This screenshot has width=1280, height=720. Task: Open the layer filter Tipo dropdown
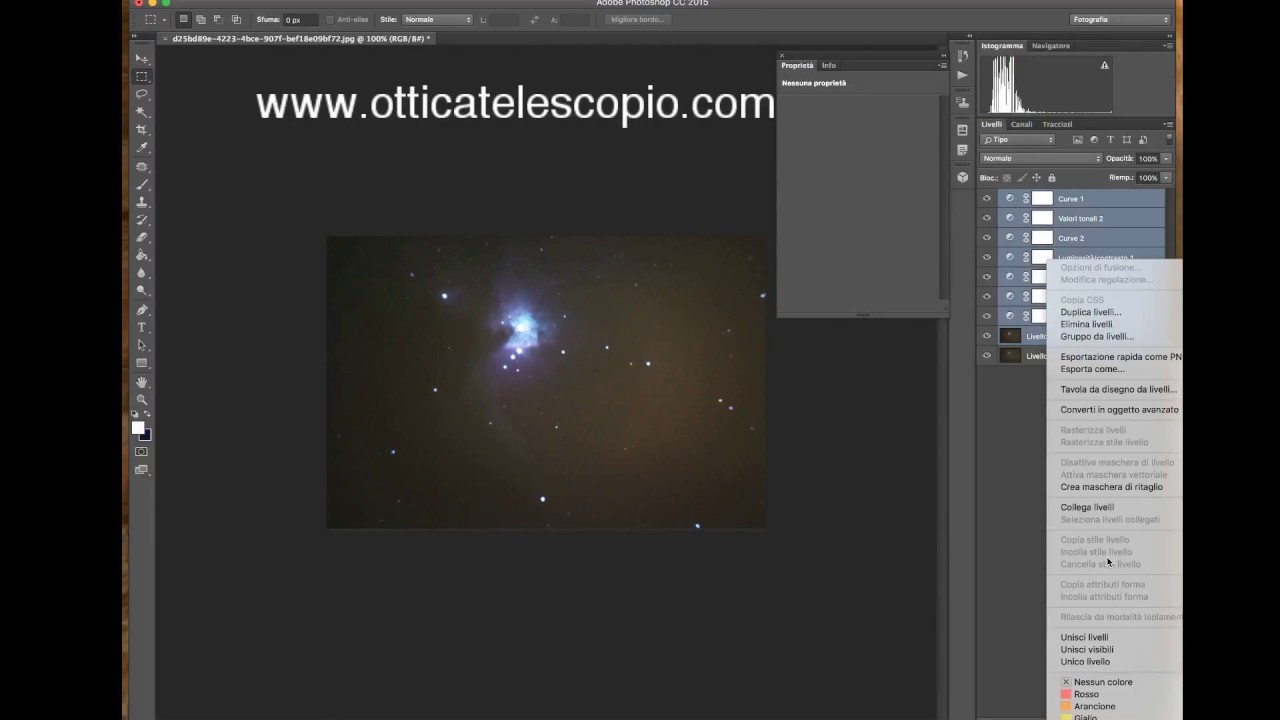1018,140
